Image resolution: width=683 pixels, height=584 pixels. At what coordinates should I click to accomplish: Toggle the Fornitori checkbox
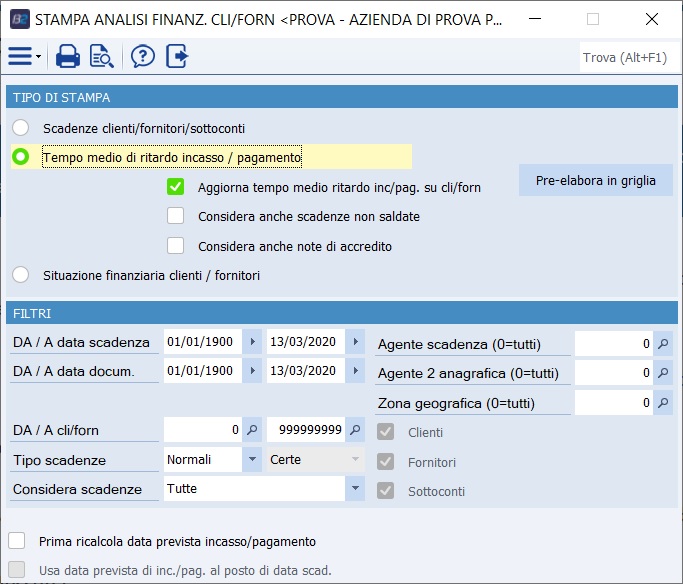(385, 462)
